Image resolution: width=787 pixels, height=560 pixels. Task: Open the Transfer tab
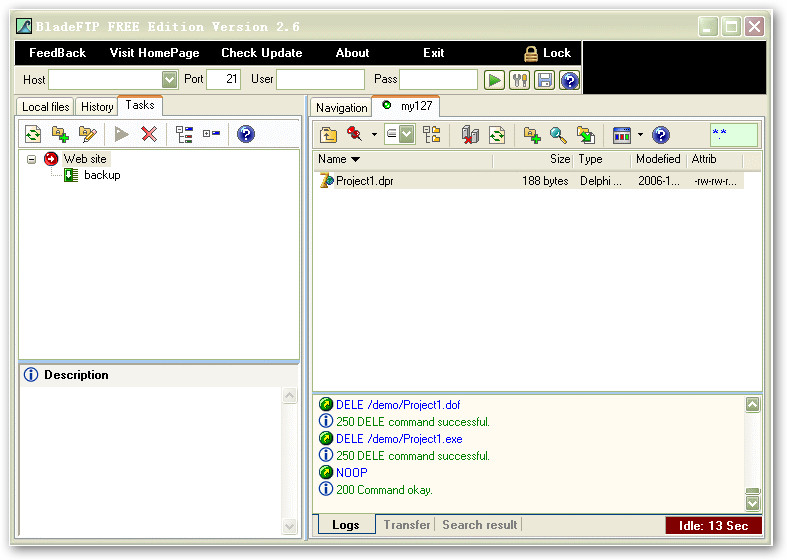pyautogui.click(x=407, y=525)
